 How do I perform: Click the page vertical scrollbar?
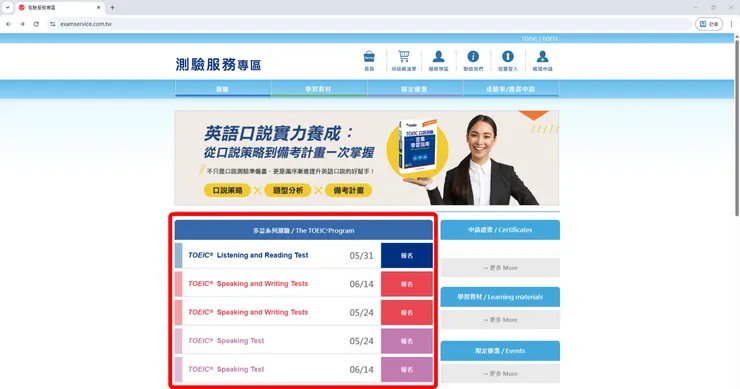[x=737, y=127]
